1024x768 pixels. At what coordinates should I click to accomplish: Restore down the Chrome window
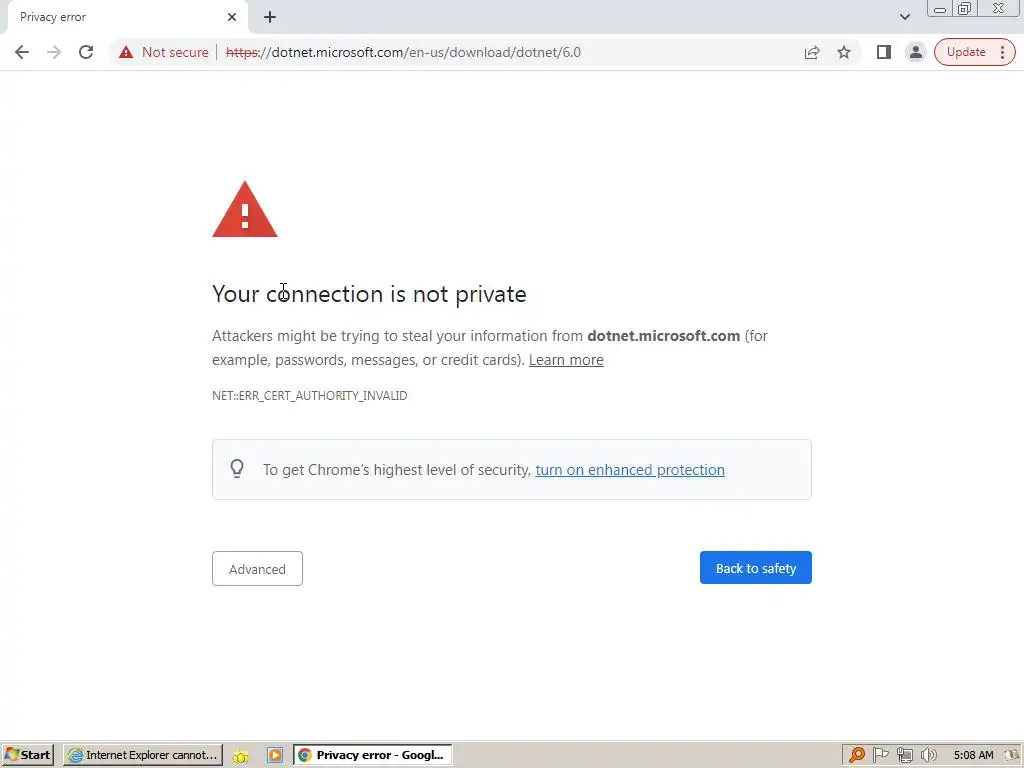pyautogui.click(x=964, y=9)
